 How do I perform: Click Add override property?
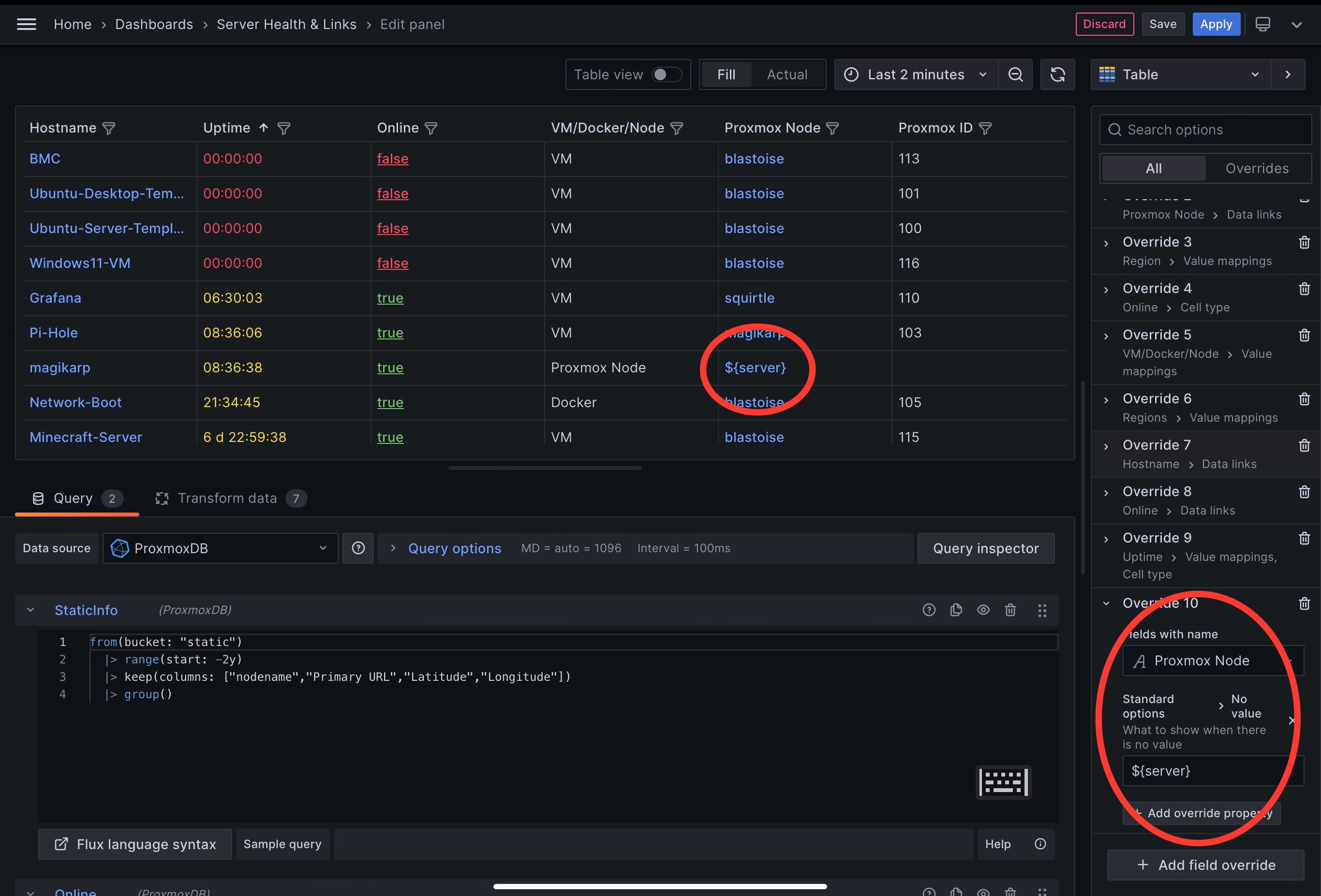coord(1202,813)
